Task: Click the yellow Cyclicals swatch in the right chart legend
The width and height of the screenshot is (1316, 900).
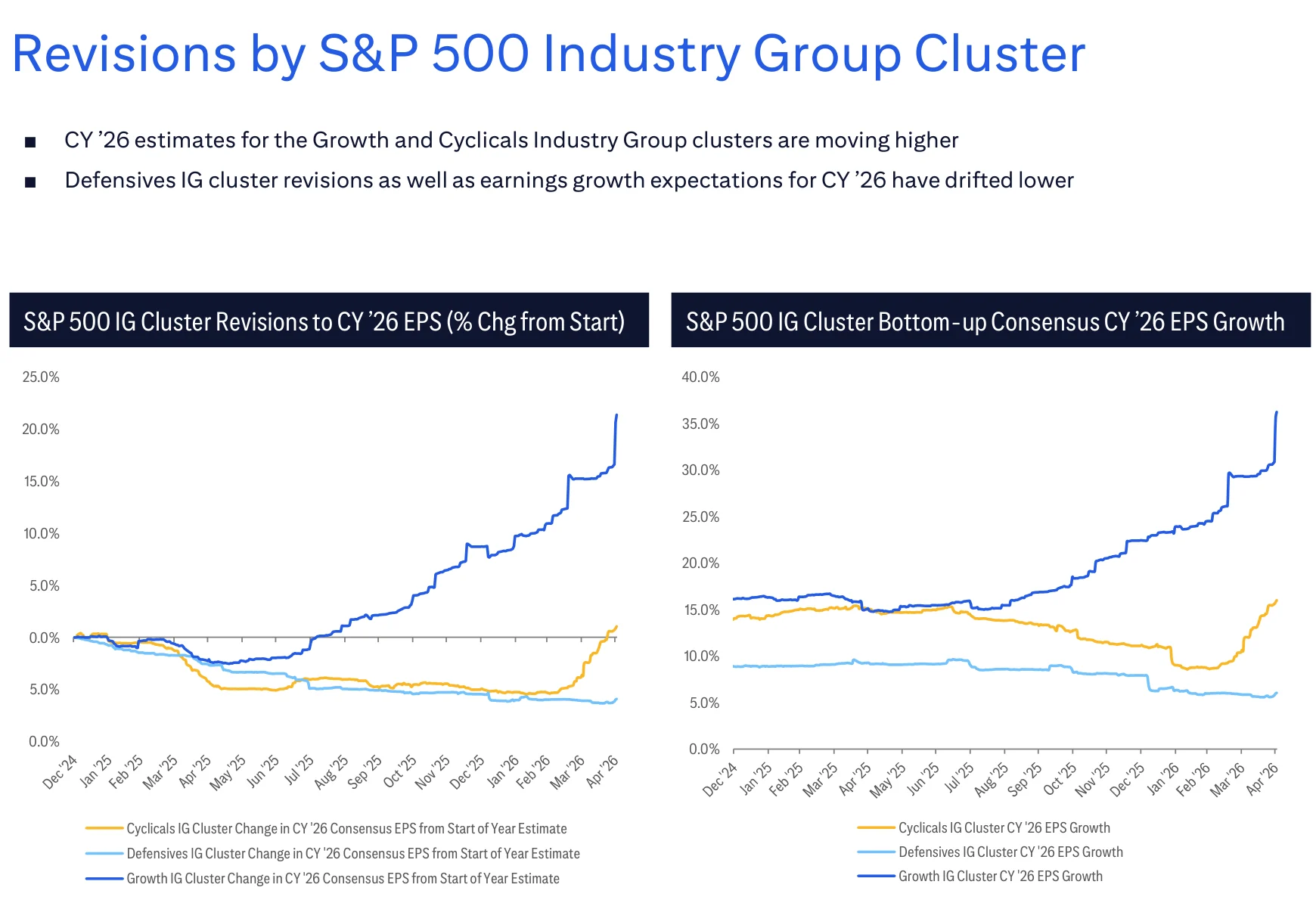Action: (x=876, y=828)
